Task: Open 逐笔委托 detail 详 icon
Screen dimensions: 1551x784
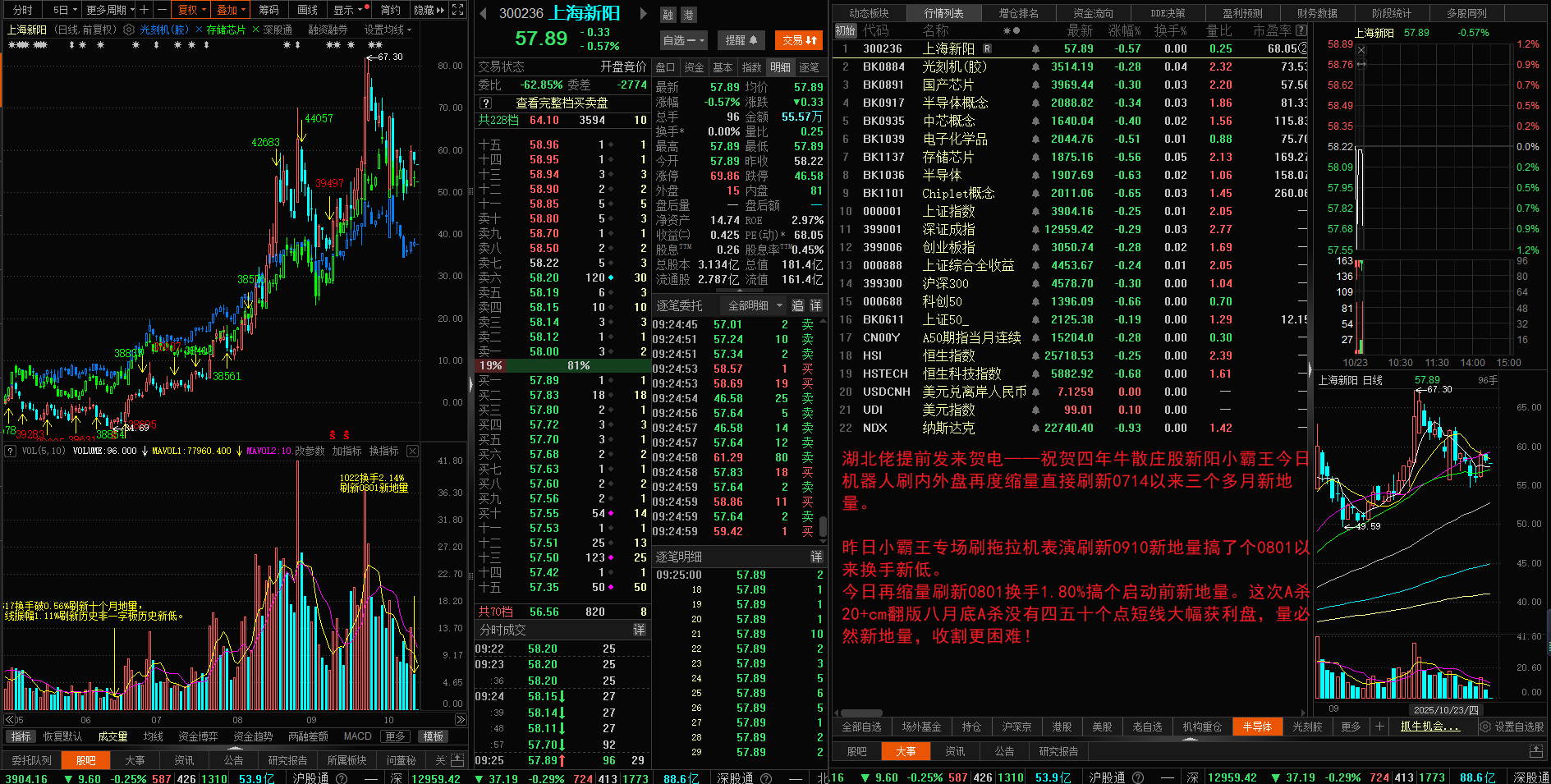Action: coord(816,305)
